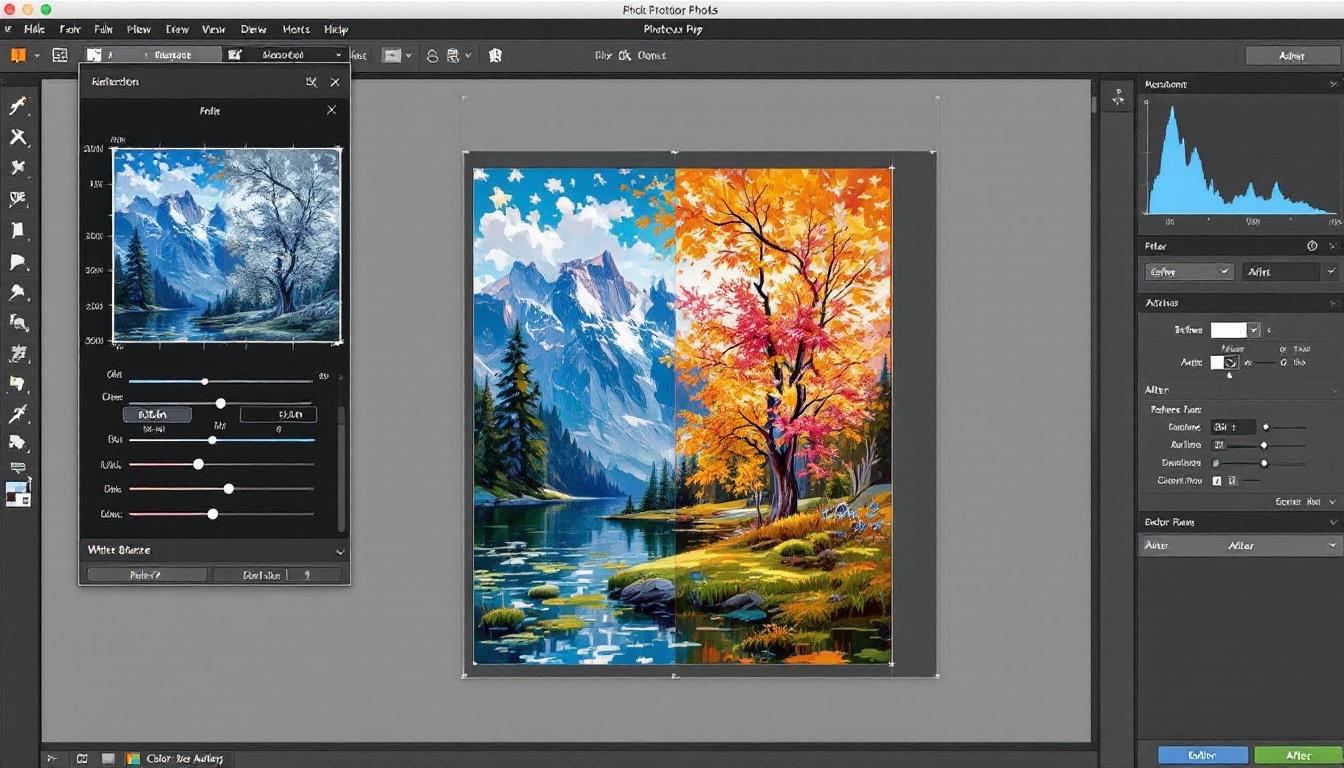Click the padlock icon in the top options bar

[x=432, y=56]
